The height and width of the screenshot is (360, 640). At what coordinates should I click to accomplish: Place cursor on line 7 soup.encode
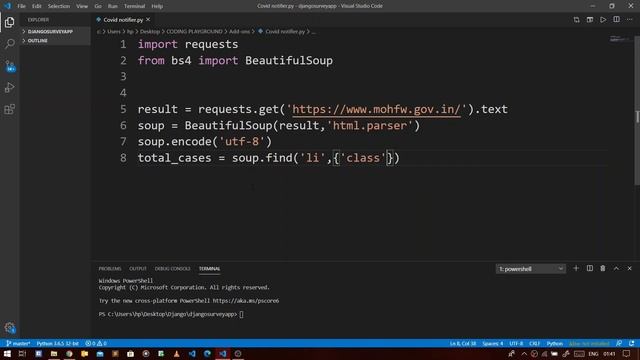pyautogui.click(x=204, y=142)
